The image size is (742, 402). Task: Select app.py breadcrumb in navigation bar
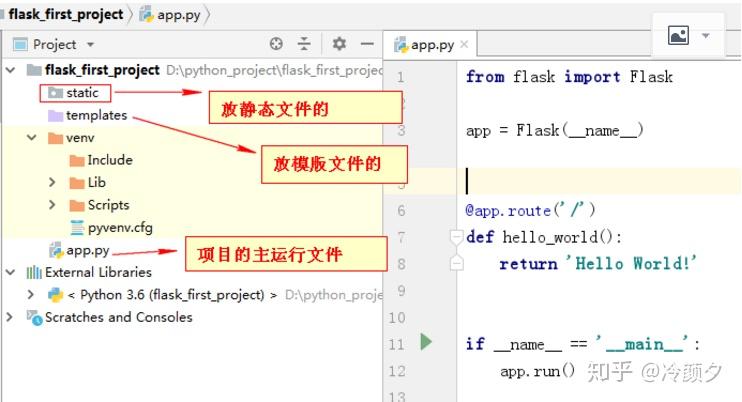click(x=178, y=15)
